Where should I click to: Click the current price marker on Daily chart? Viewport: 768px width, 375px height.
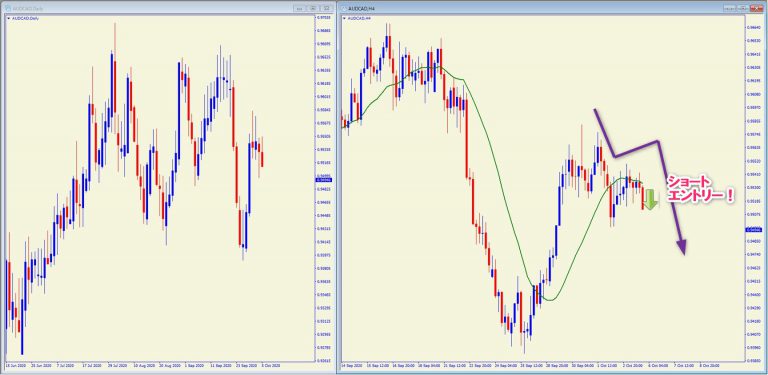(x=322, y=180)
